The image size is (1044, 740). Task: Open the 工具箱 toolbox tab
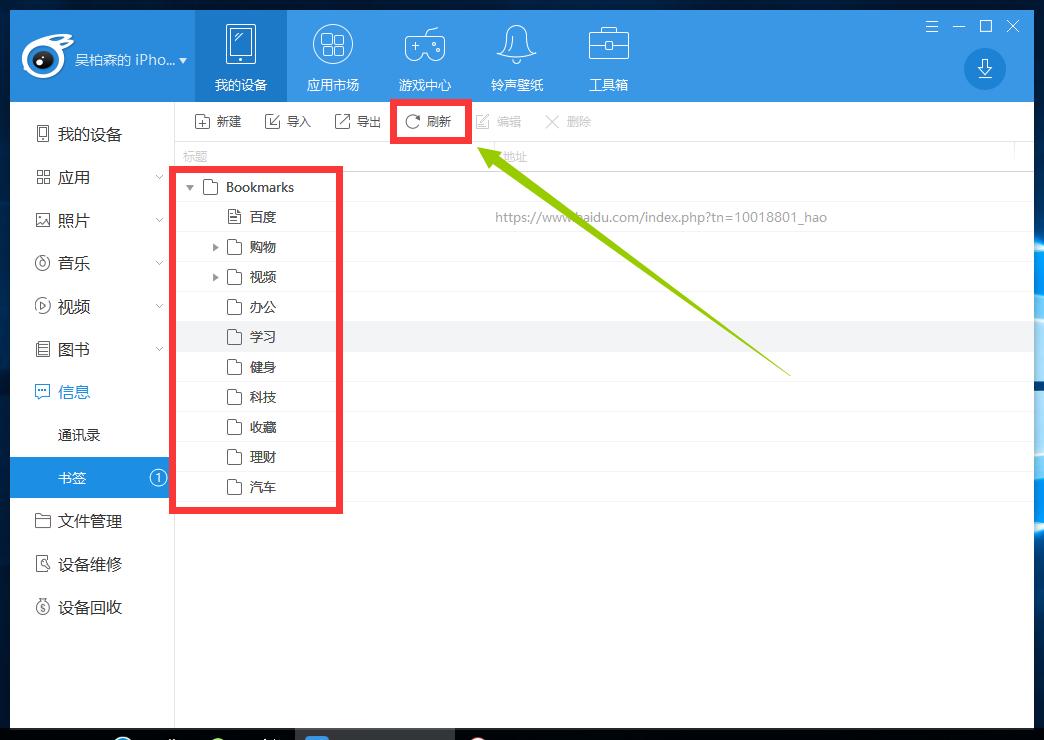pyautogui.click(x=608, y=57)
